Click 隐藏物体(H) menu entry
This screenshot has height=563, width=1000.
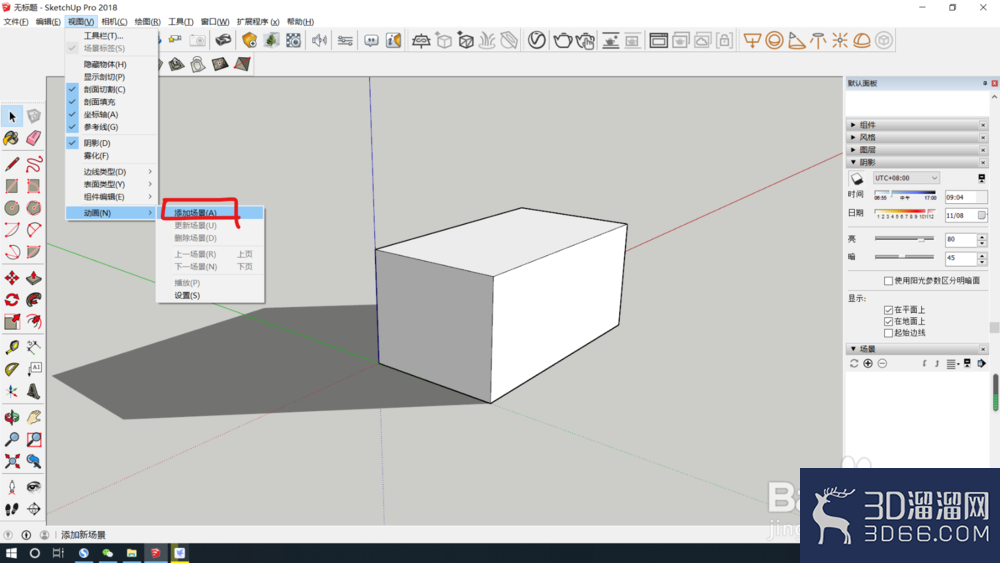point(112,64)
